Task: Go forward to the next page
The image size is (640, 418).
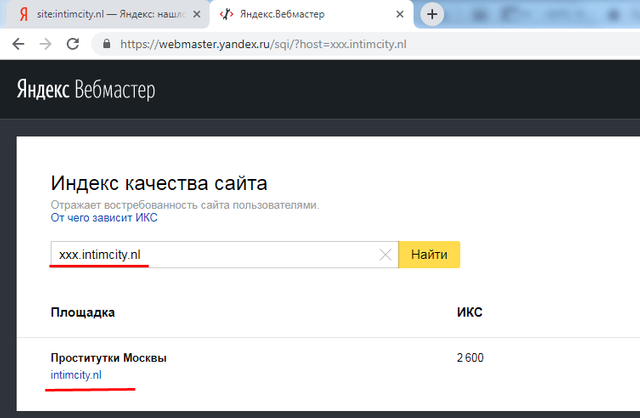Action: [46, 44]
